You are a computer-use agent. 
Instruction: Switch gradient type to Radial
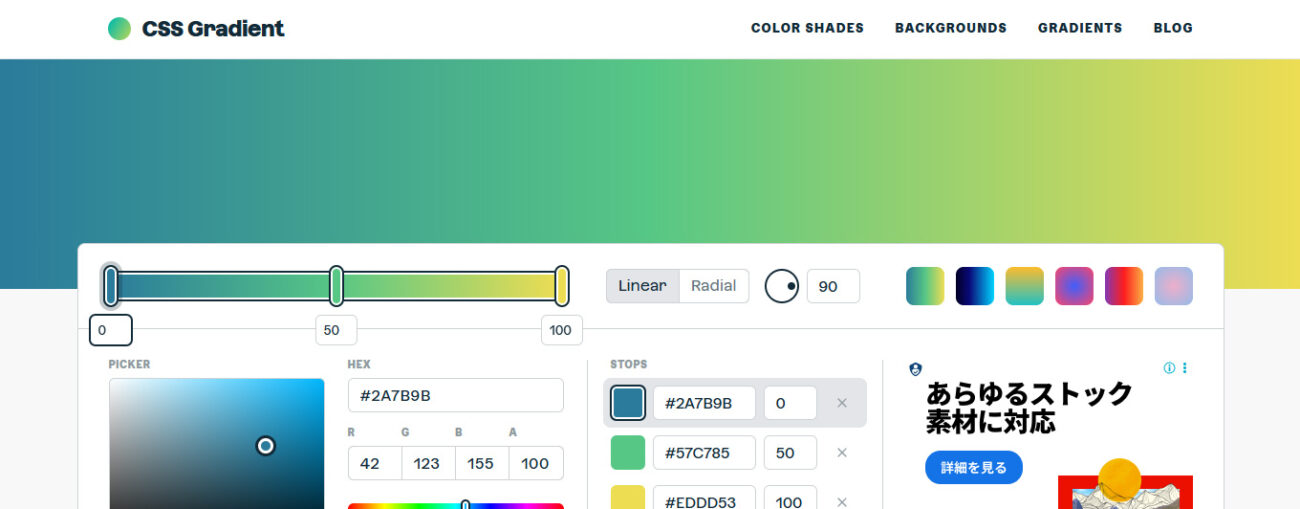pos(713,286)
